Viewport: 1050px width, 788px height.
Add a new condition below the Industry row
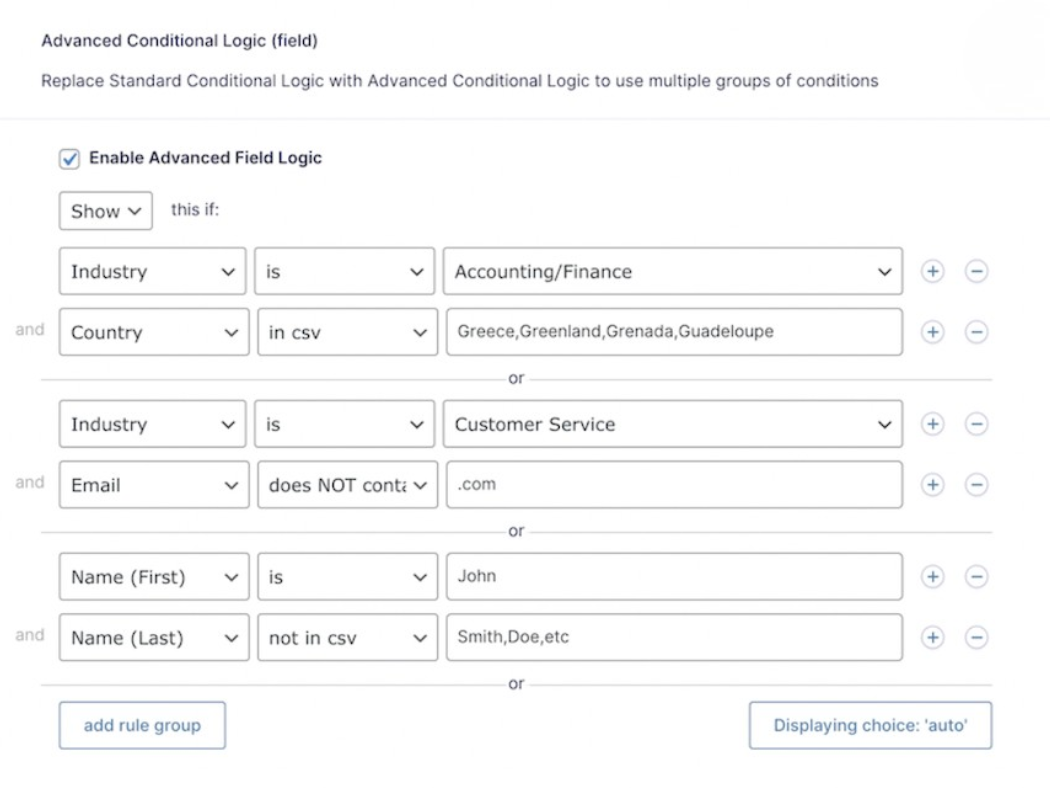[x=932, y=271]
